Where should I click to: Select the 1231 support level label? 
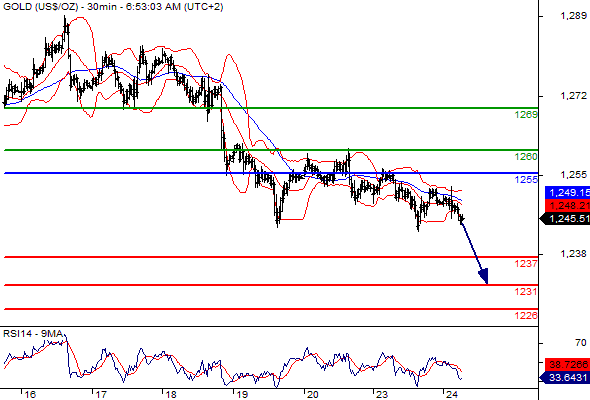tap(526, 291)
